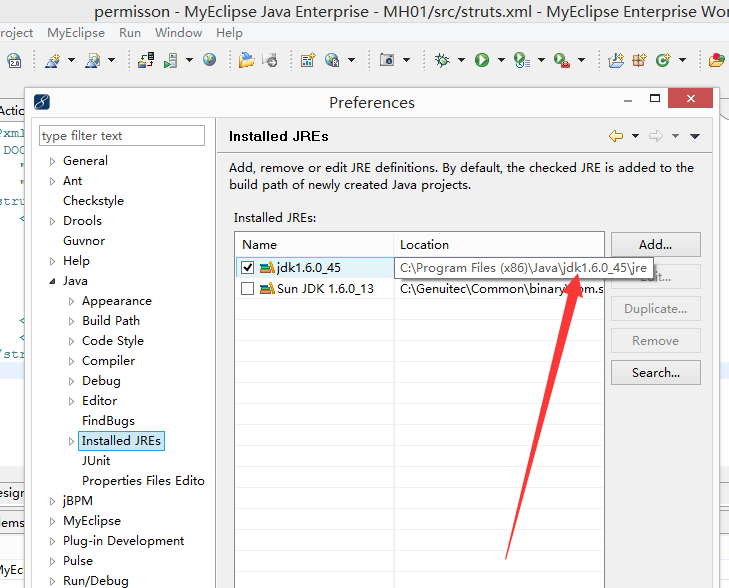Image resolution: width=729 pixels, height=588 pixels.
Task: Click the Debug bug toolbar icon
Action: 442,61
